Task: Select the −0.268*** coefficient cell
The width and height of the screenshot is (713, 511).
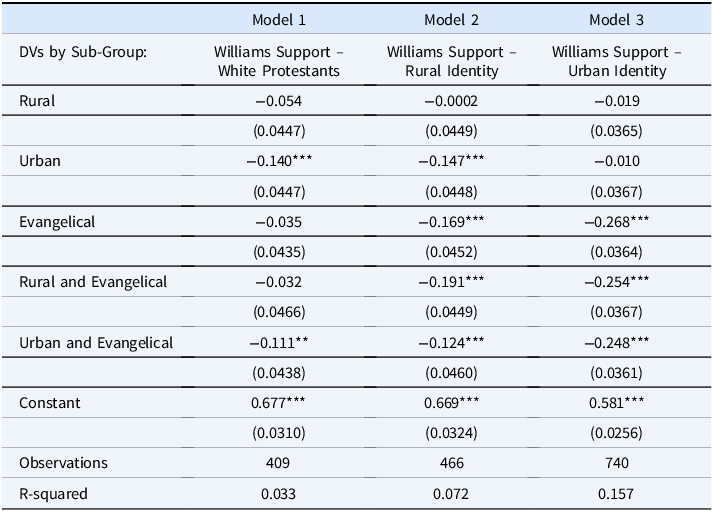Action: click(x=616, y=222)
